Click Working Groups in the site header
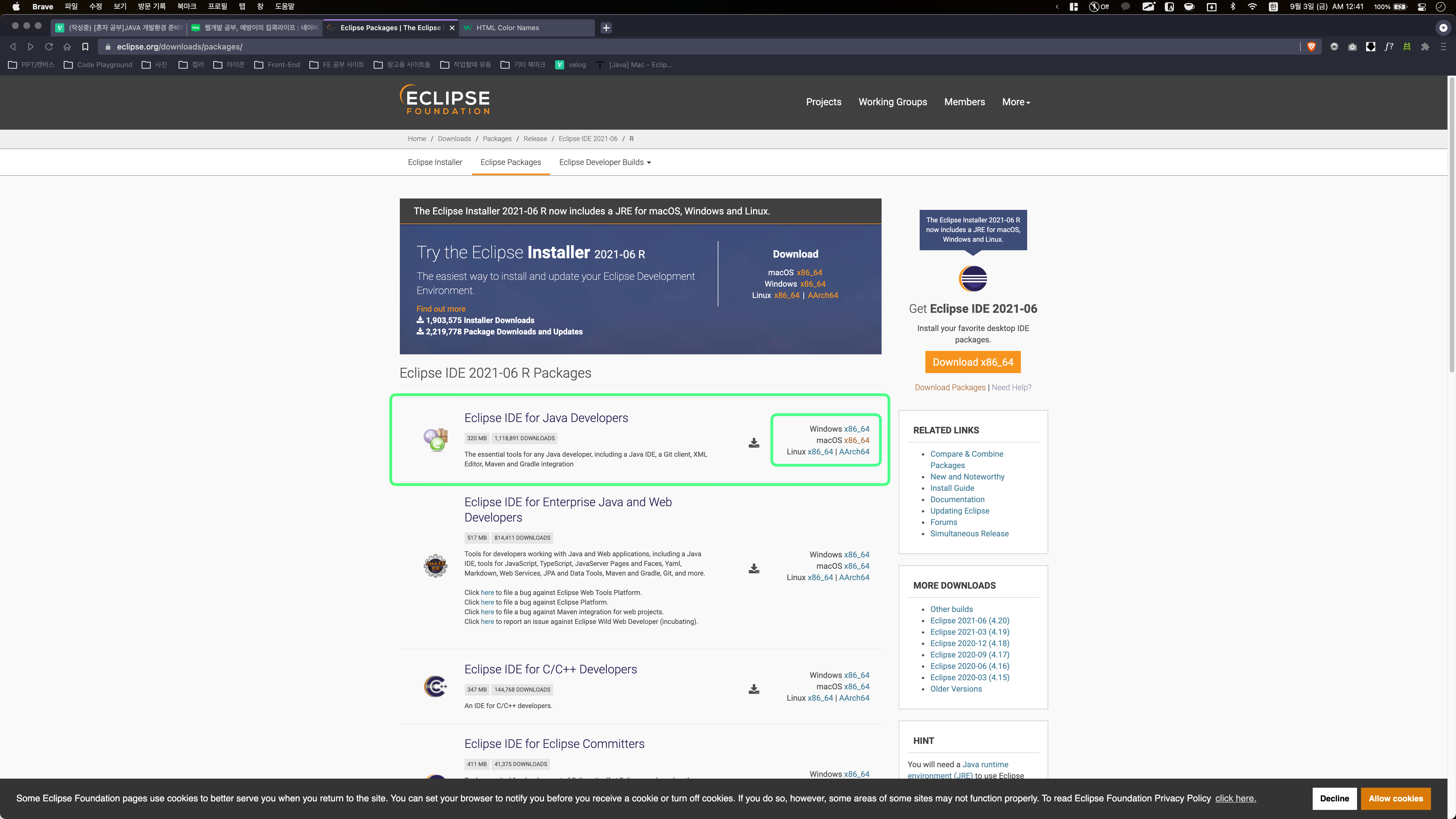1456x819 pixels. pos(892,102)
